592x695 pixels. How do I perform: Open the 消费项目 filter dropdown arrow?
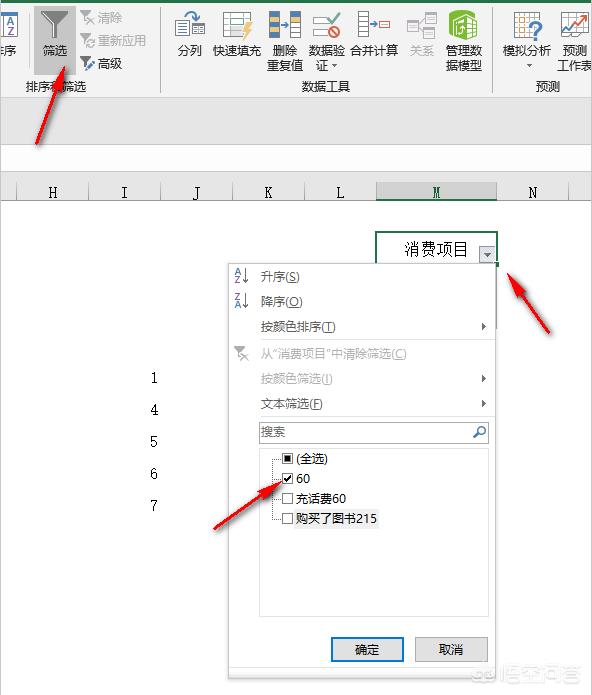487,255
